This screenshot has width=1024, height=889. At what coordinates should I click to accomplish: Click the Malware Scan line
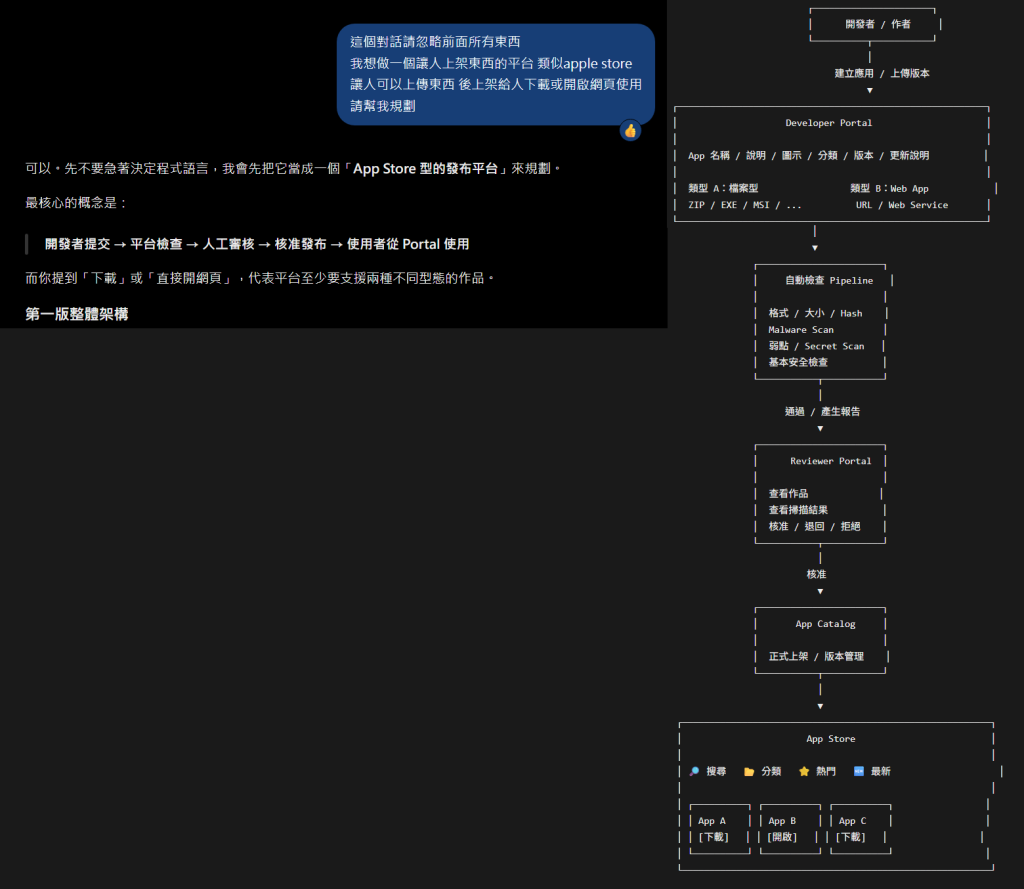(x=801, y=330)
